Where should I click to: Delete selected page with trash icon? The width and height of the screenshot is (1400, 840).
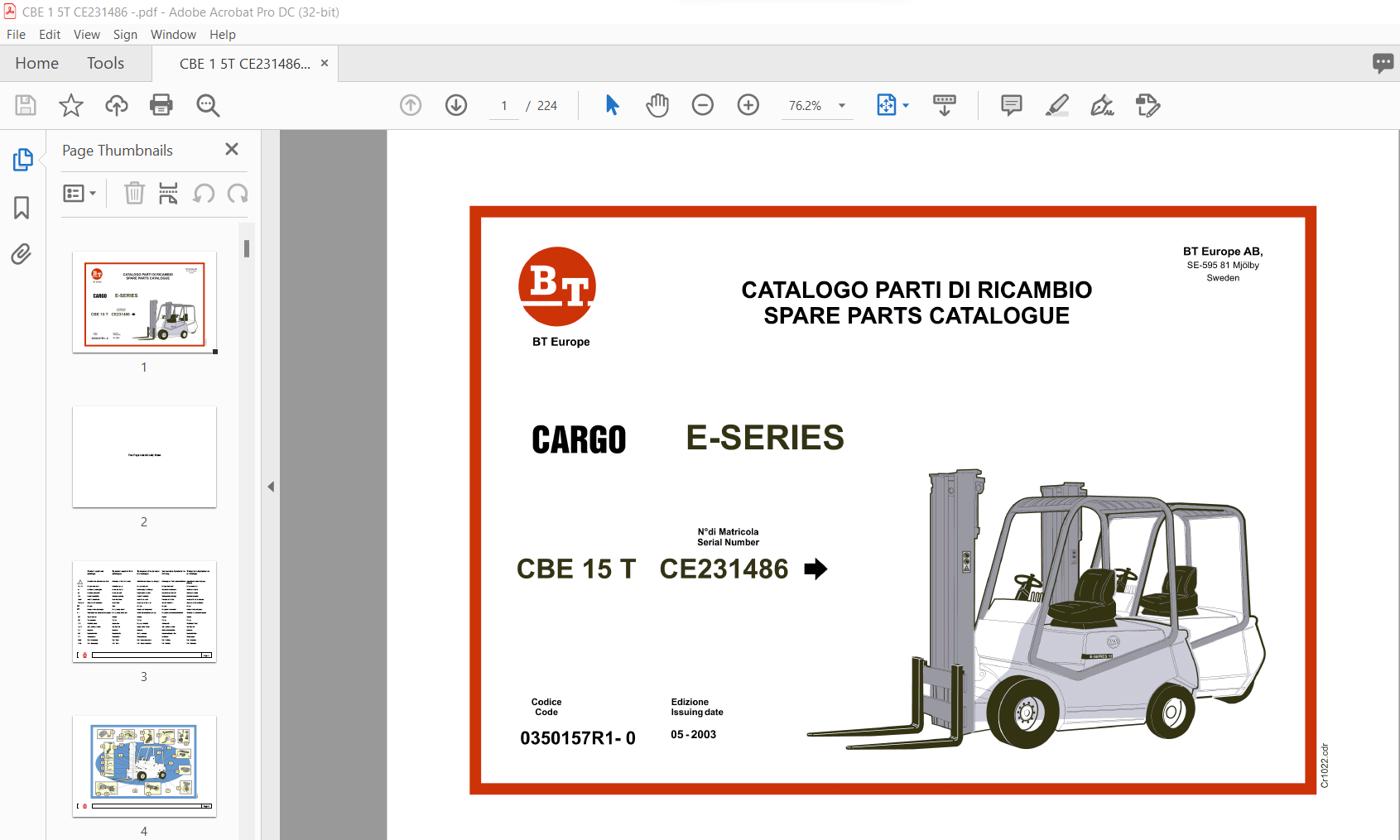(x=134, y=194)
